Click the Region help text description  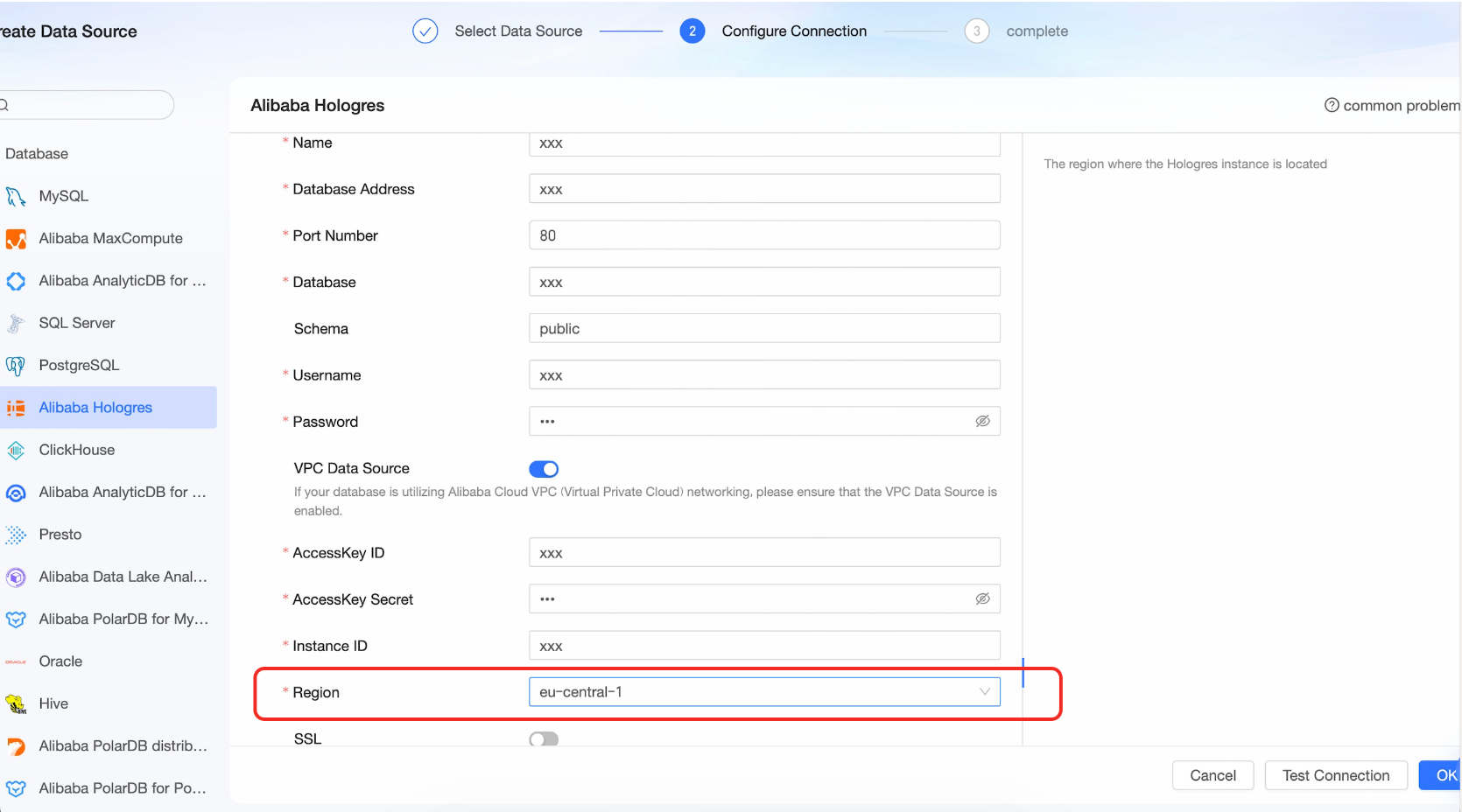tap(1185, 164)
